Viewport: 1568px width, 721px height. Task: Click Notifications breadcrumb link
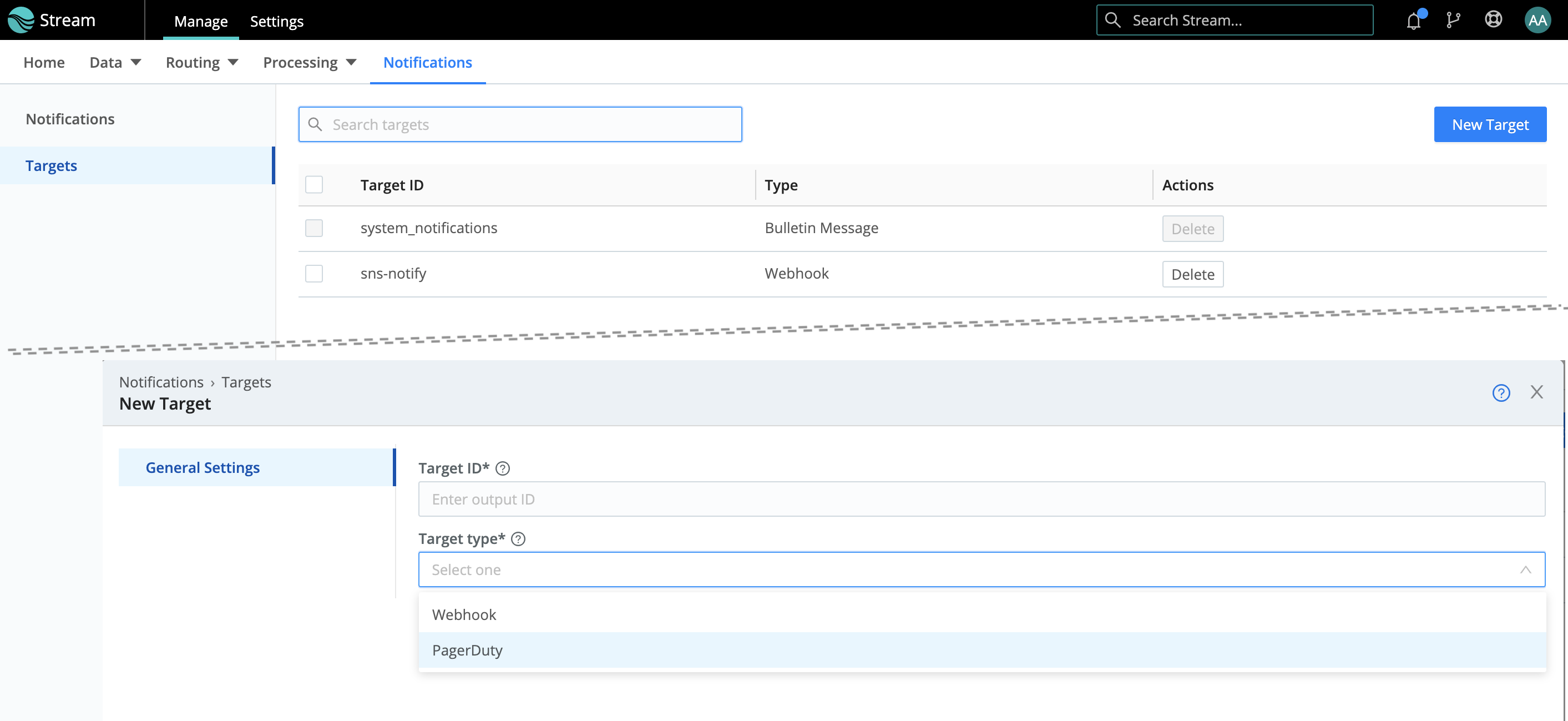(161, 382)
